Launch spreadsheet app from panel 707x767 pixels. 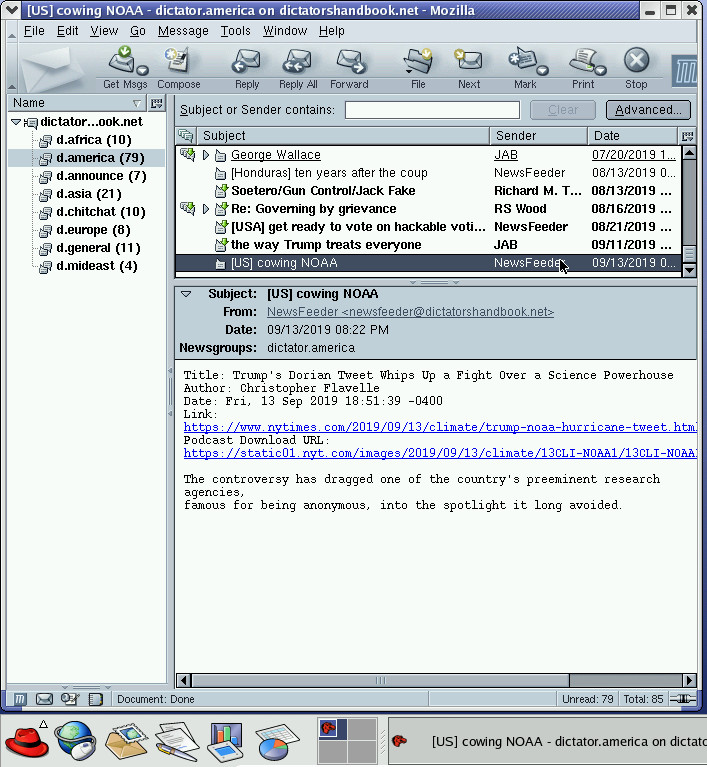coord(277,742)
